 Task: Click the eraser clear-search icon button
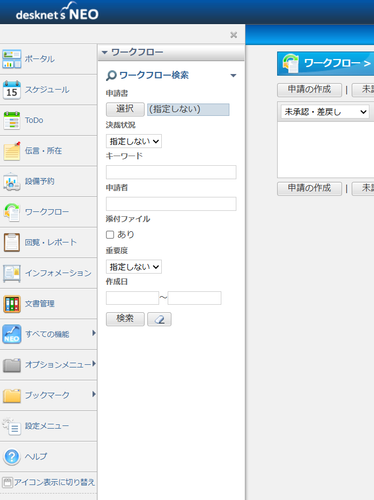click(x=159, y=319)
